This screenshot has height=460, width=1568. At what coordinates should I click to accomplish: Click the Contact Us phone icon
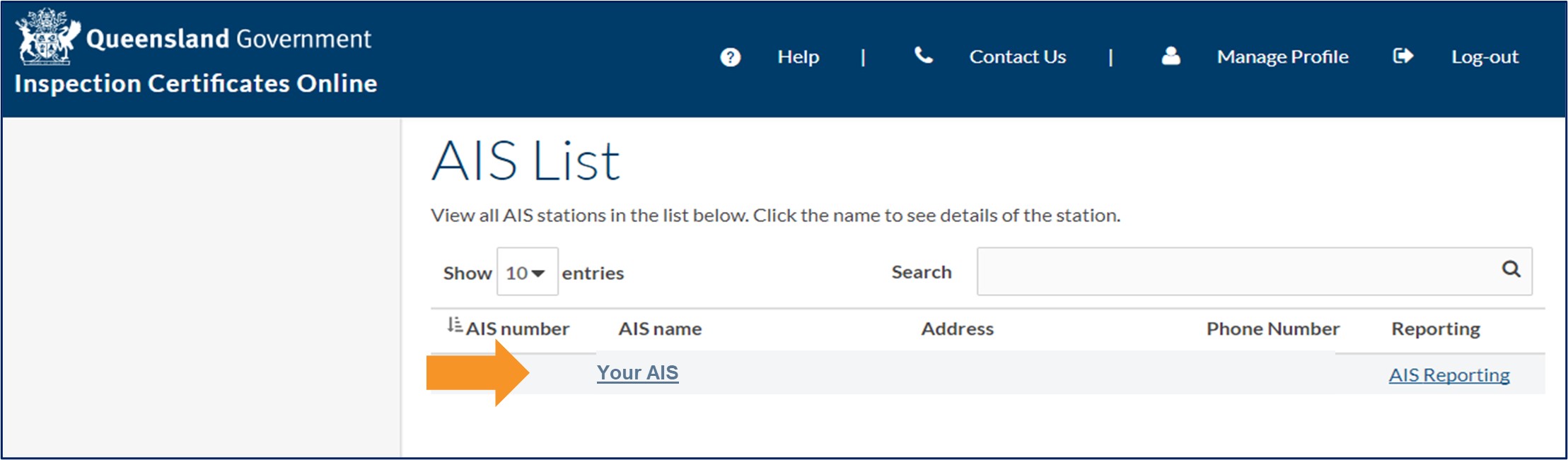[x=923, y=55]
